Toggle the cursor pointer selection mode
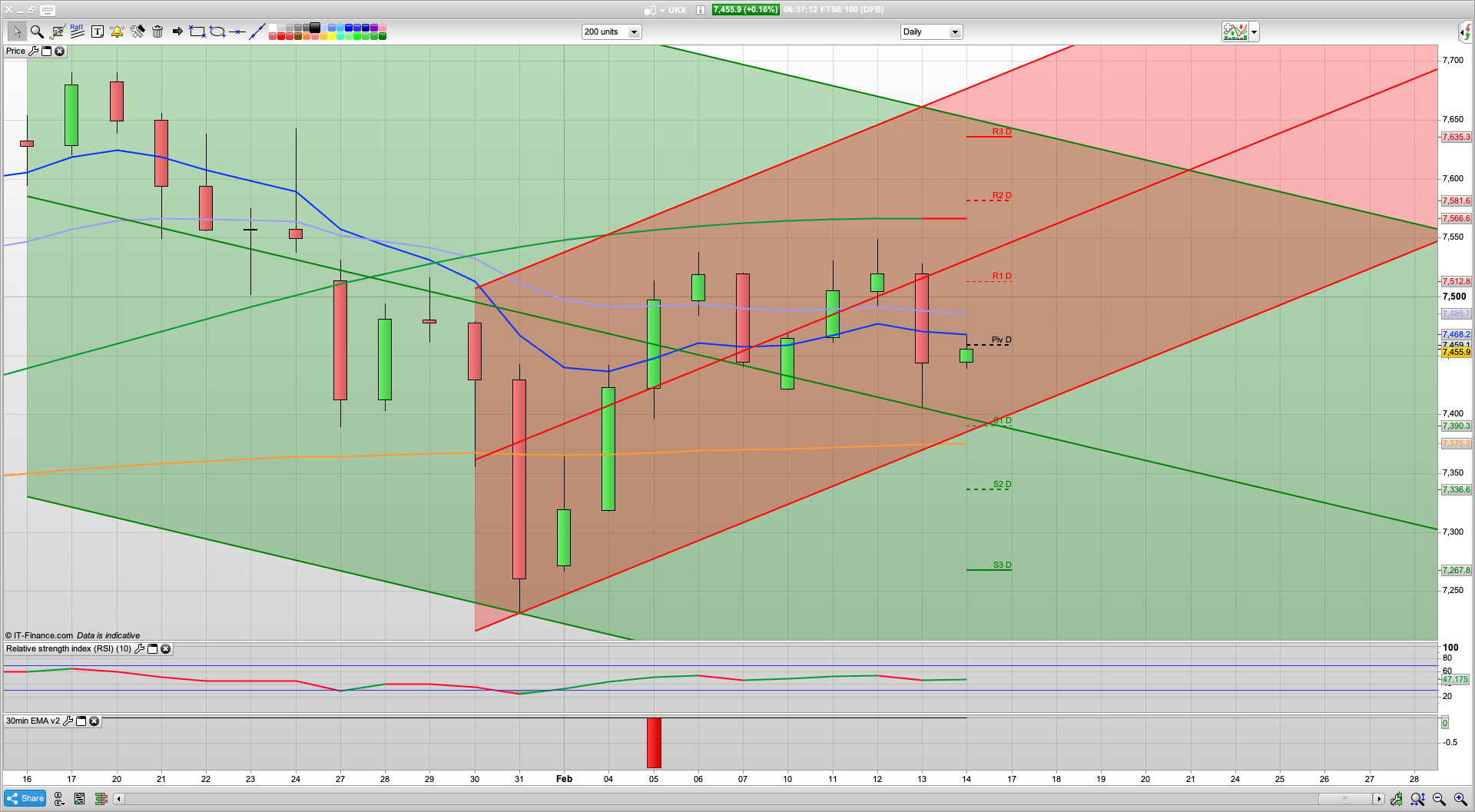The height and width of the screenshot is (812, 1475). 16,31
